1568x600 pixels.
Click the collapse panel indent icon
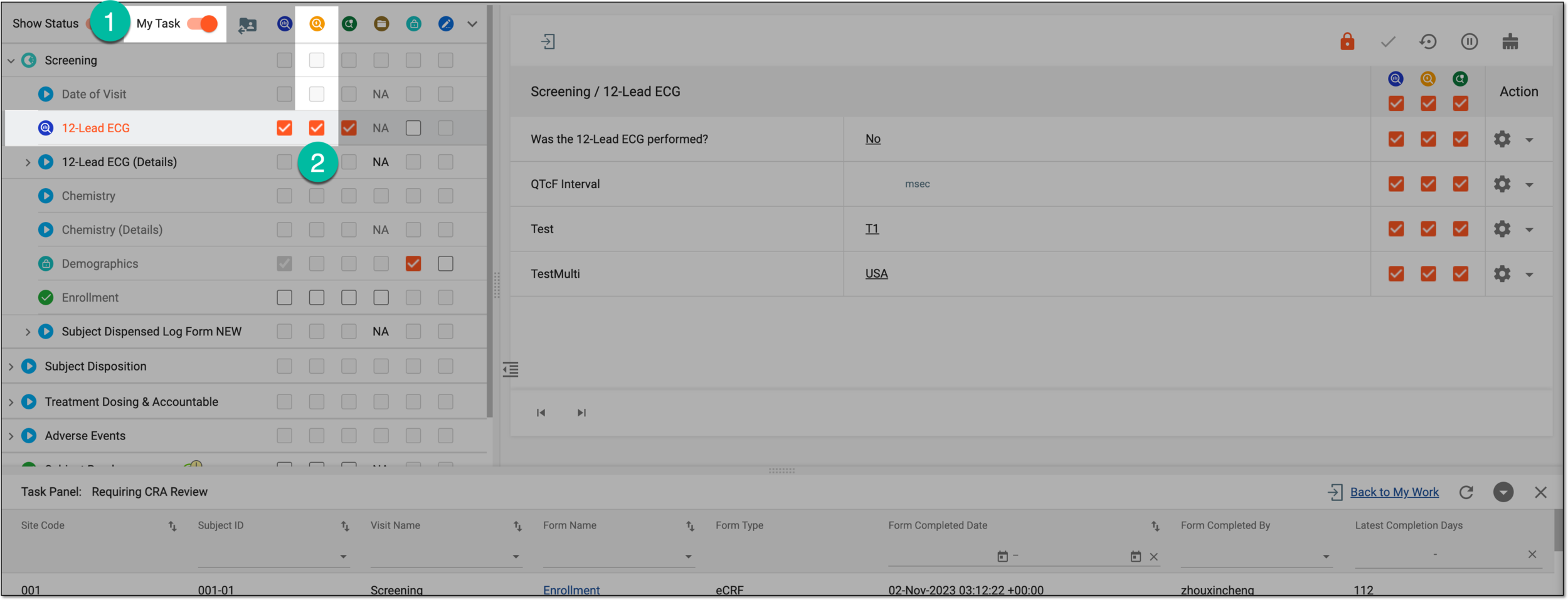511,370
